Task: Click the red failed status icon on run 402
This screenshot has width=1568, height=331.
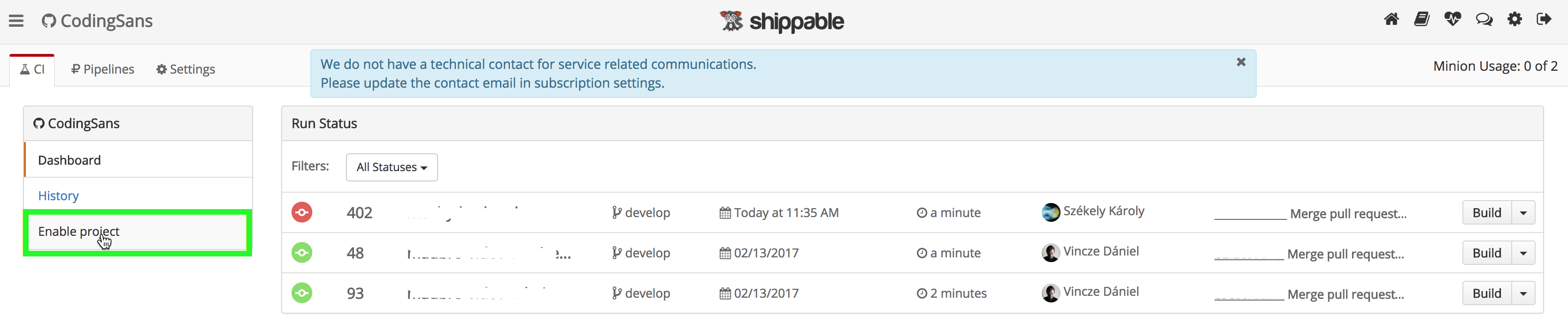Action: click(x=302, y=212)
